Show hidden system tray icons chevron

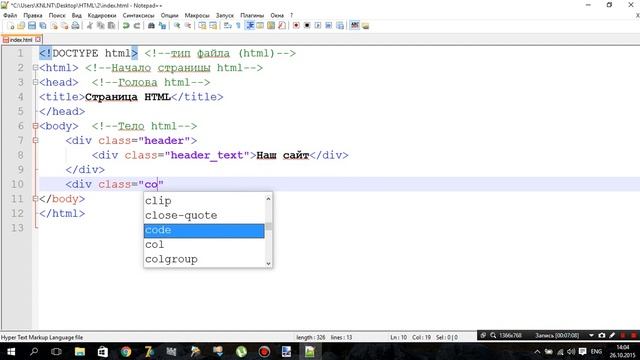[537, 351]
